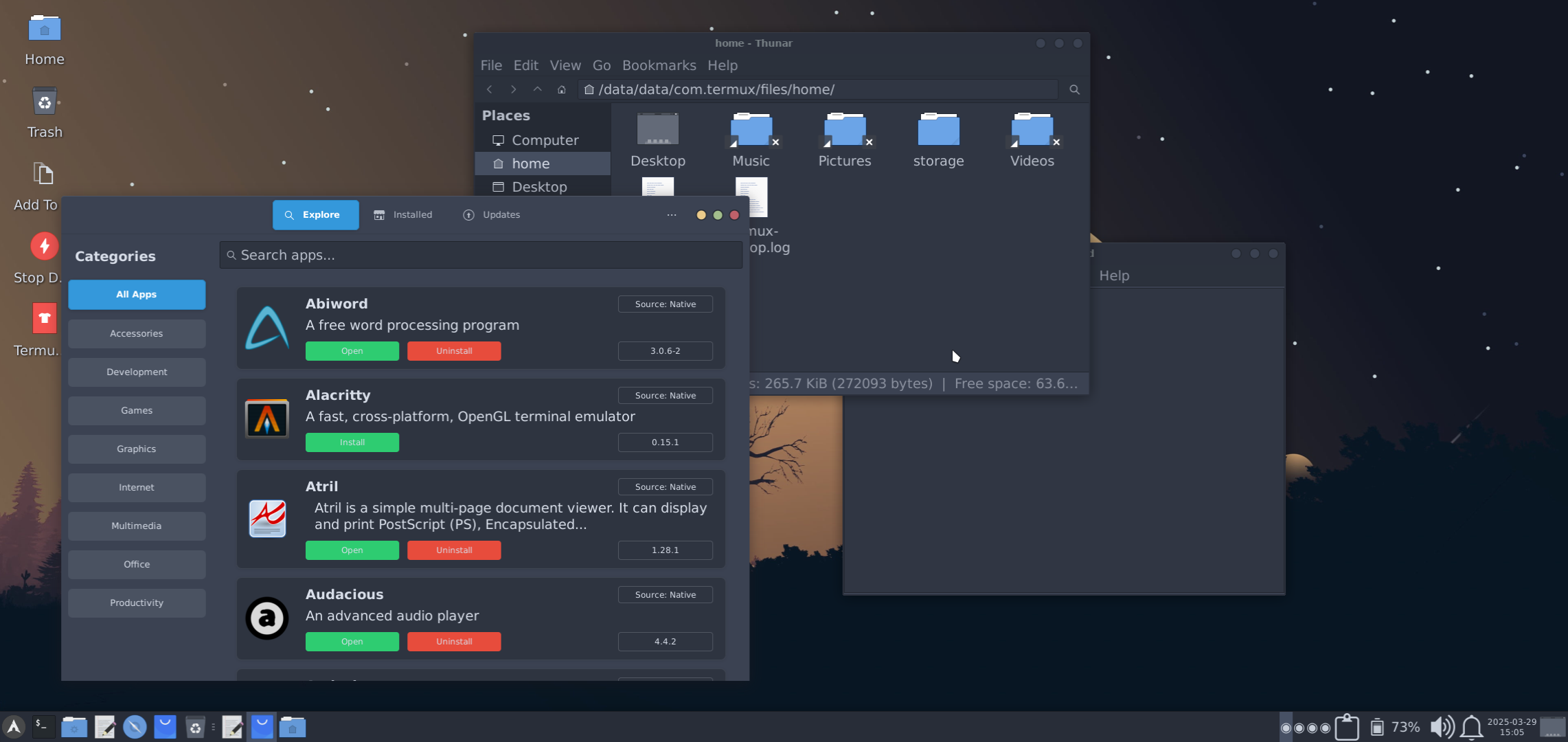Jump to the home folder via Thunar's toolbar
This screenshot has height=742, width=1568.
[561, 89]
